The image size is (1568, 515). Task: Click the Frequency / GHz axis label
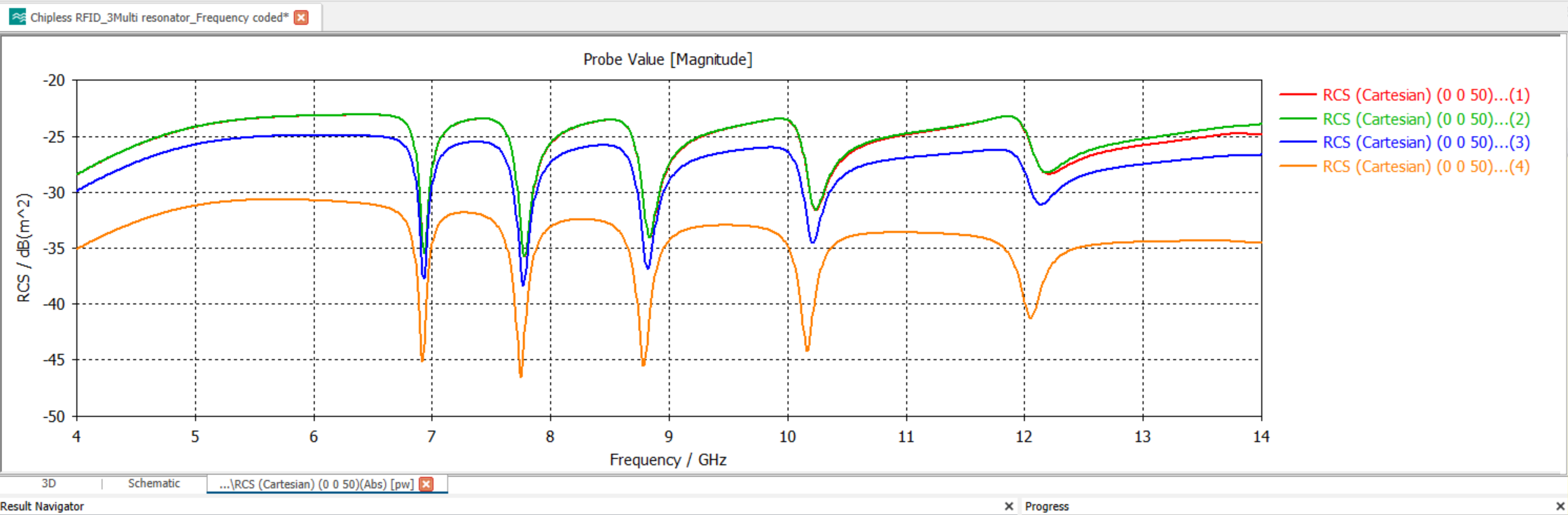point(667,460)
